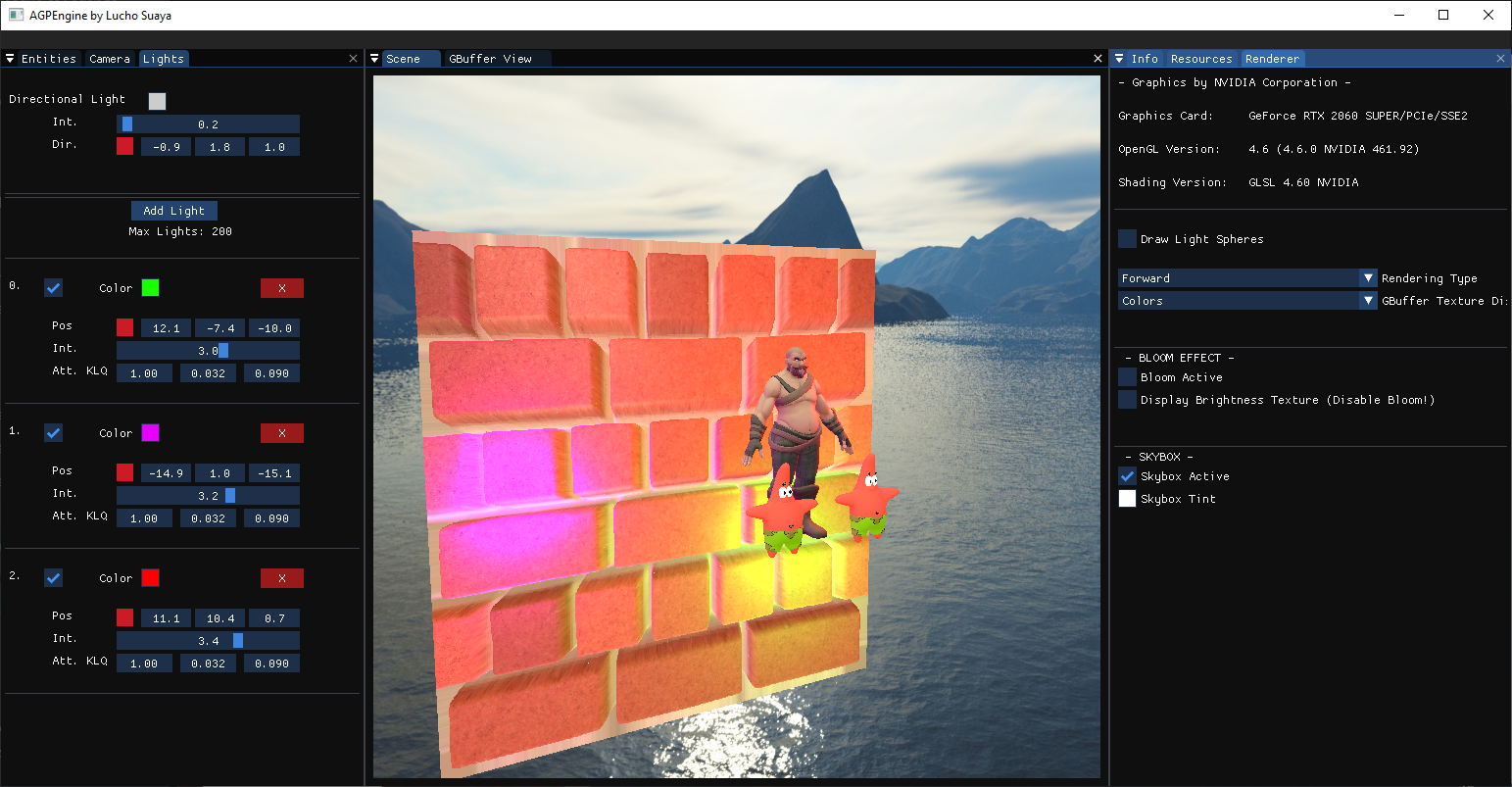Open the GBuffer View tab
Image resolution: width=1512 pixels, height=787 pixels.
pos(490,59)
